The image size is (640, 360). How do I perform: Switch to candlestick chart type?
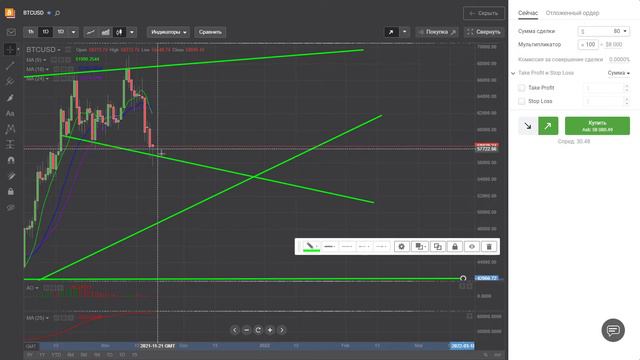coord(119,32)
